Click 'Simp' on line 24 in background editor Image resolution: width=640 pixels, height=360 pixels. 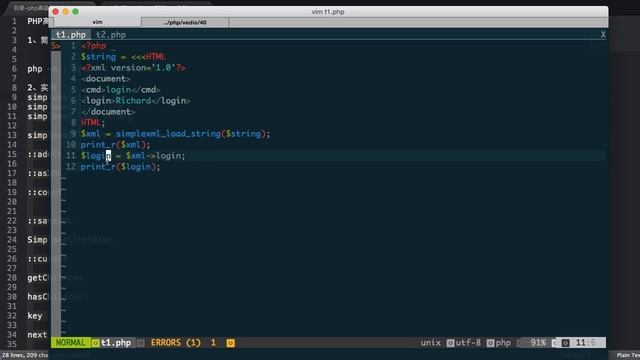coord(37,240)
